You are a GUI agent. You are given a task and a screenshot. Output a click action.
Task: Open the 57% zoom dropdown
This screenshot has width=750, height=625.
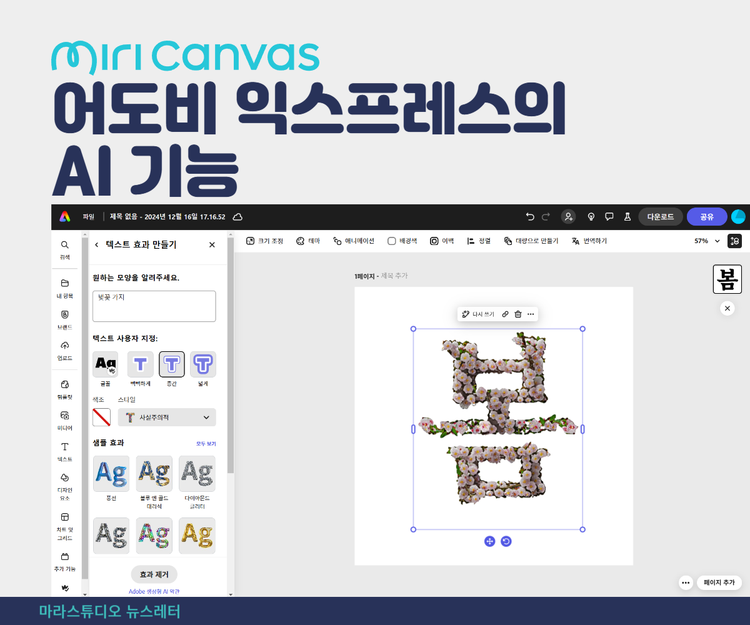pos(707,241)
